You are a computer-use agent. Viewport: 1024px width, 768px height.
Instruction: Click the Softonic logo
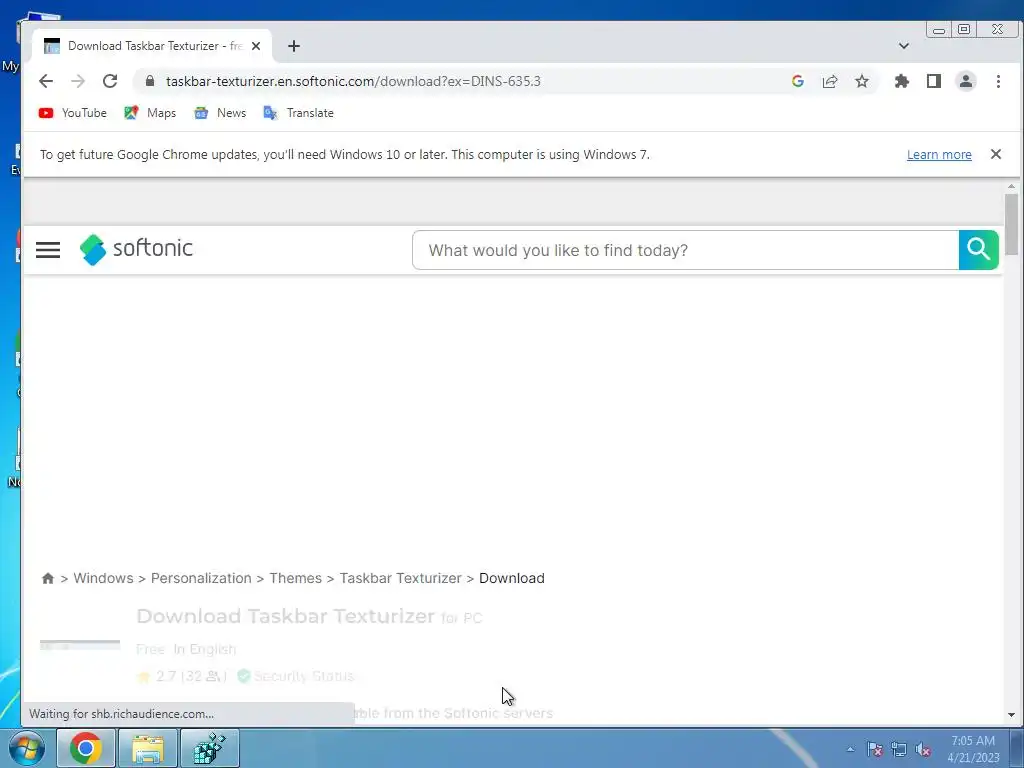(136, 249)
